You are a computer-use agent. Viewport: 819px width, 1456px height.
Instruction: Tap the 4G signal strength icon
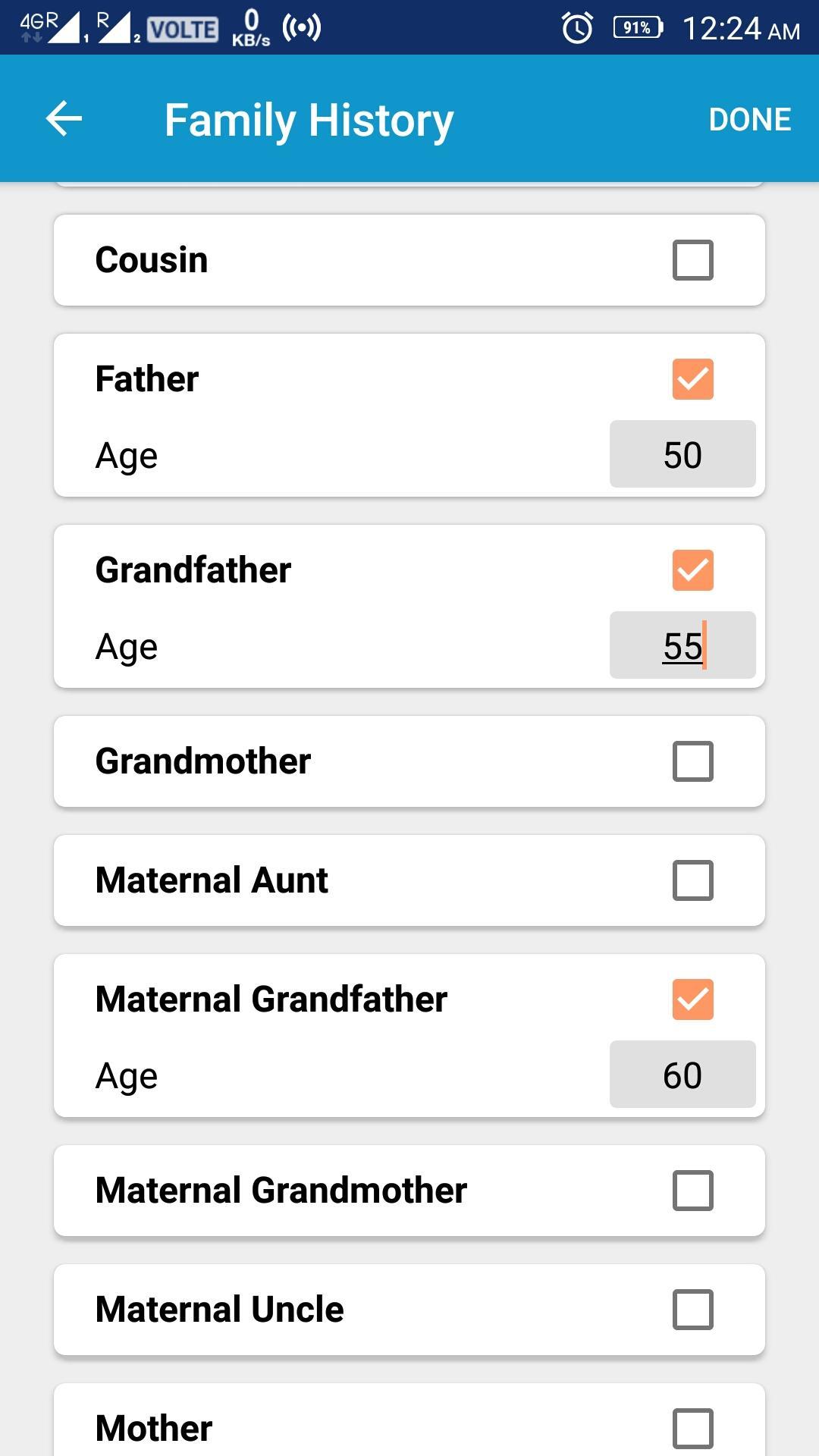click(x=50, y=27)
